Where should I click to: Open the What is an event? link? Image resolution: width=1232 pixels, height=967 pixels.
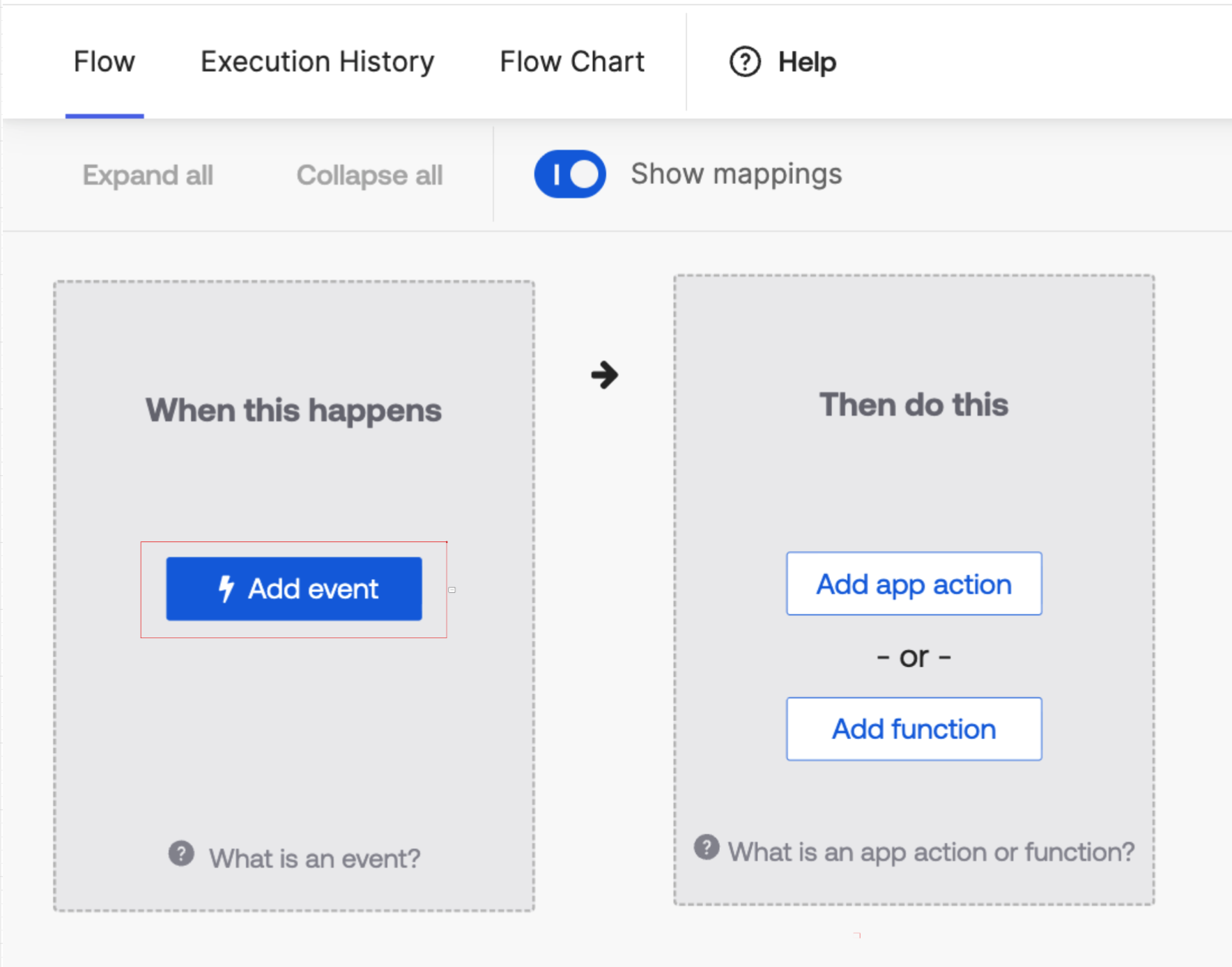[315, 858]
